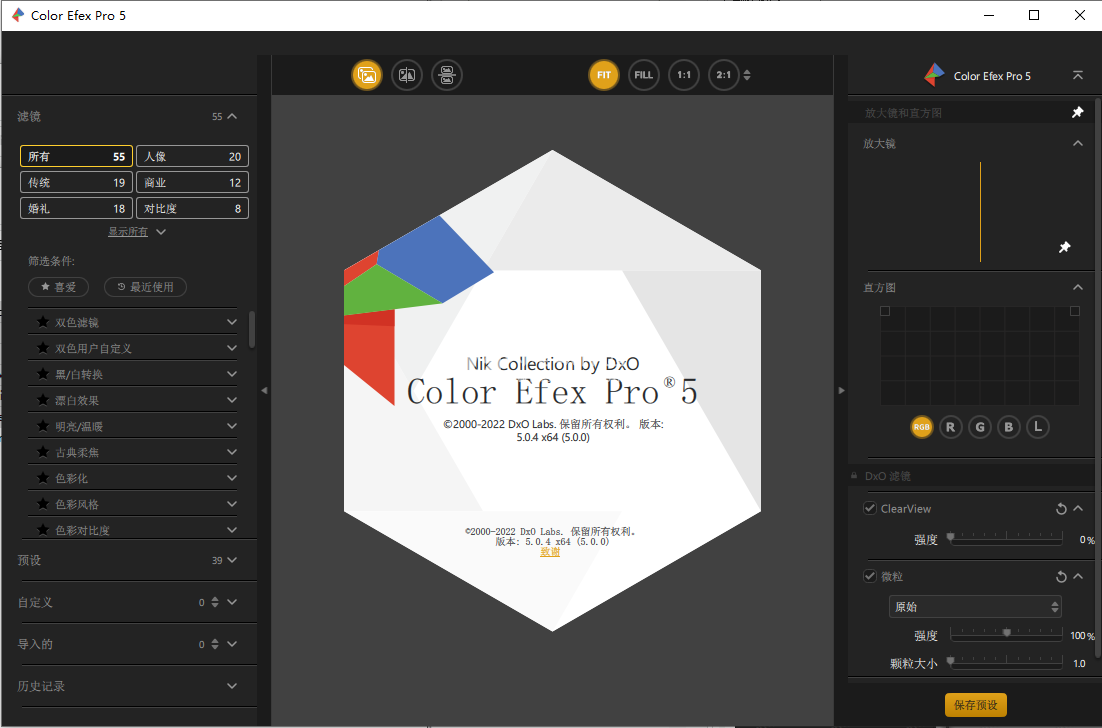
Task: Favorite the 色彩风格 star
Action: click(43, 504)
